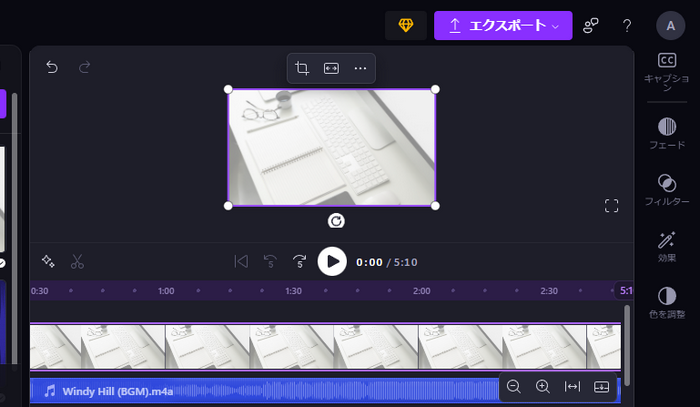The width and height of the screenshot is (700, 407).
Task: Redo the last edit
Action: (x=84, y=67)
